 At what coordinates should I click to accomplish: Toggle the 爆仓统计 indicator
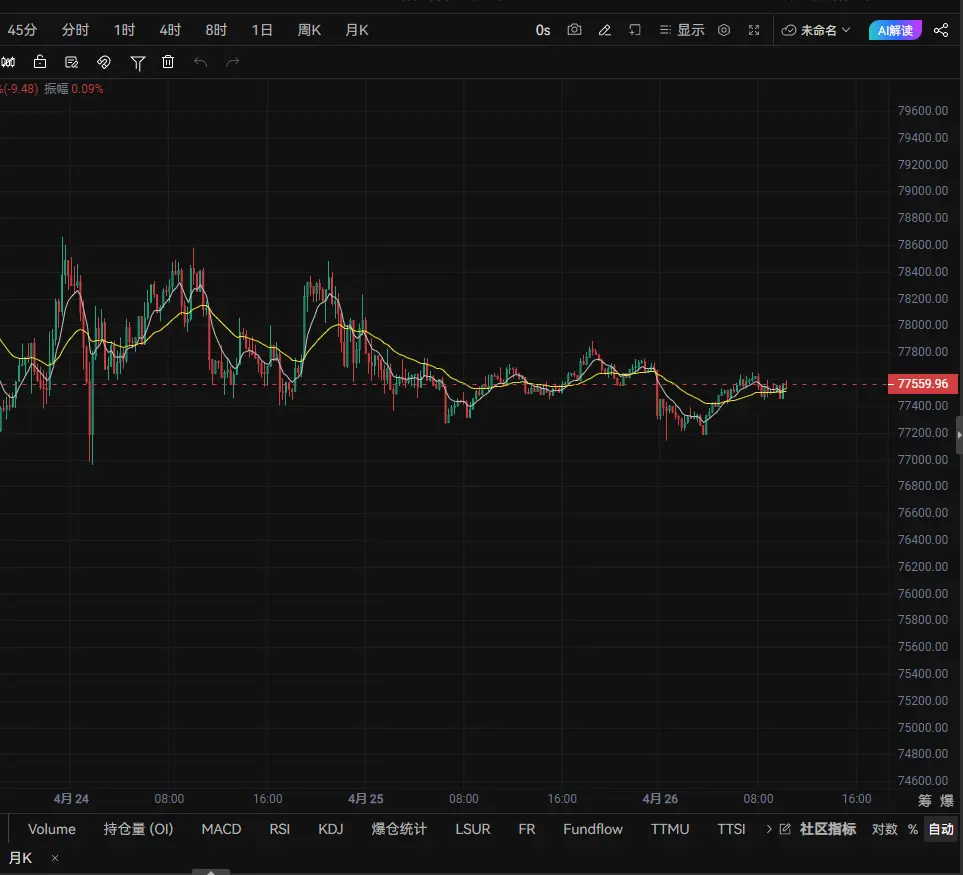coord(399,829)
